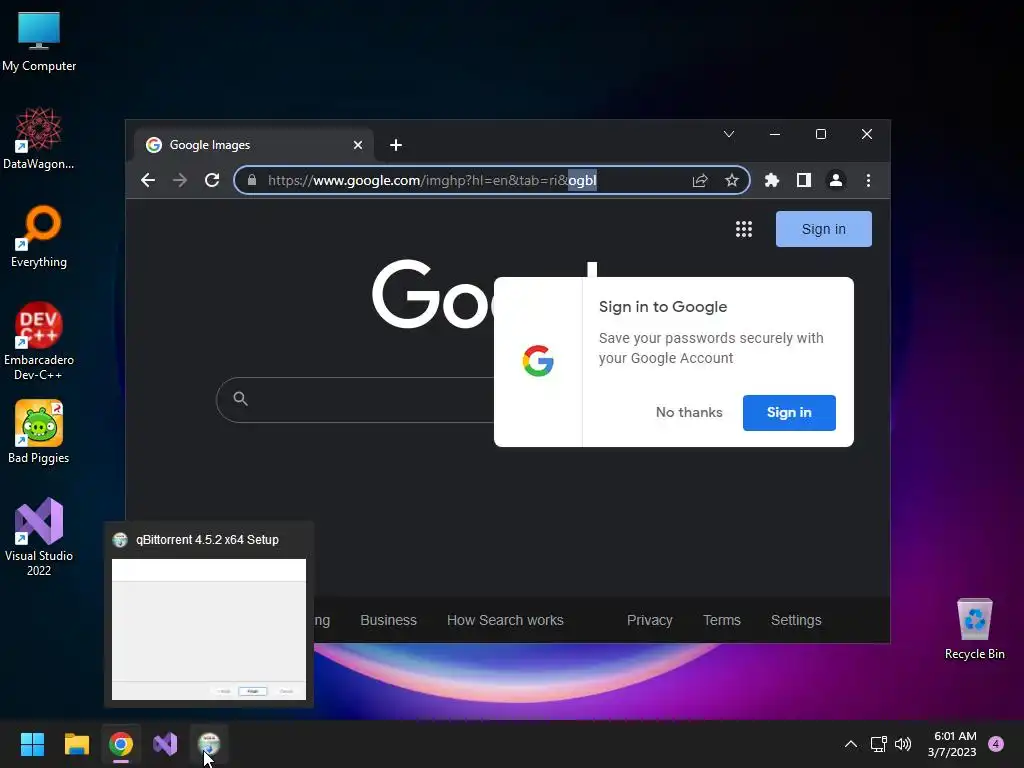Image resolution: width=1024 pixels, height=768 pixels.
Task: Open the Business footer link
Action: pos(389,620)
